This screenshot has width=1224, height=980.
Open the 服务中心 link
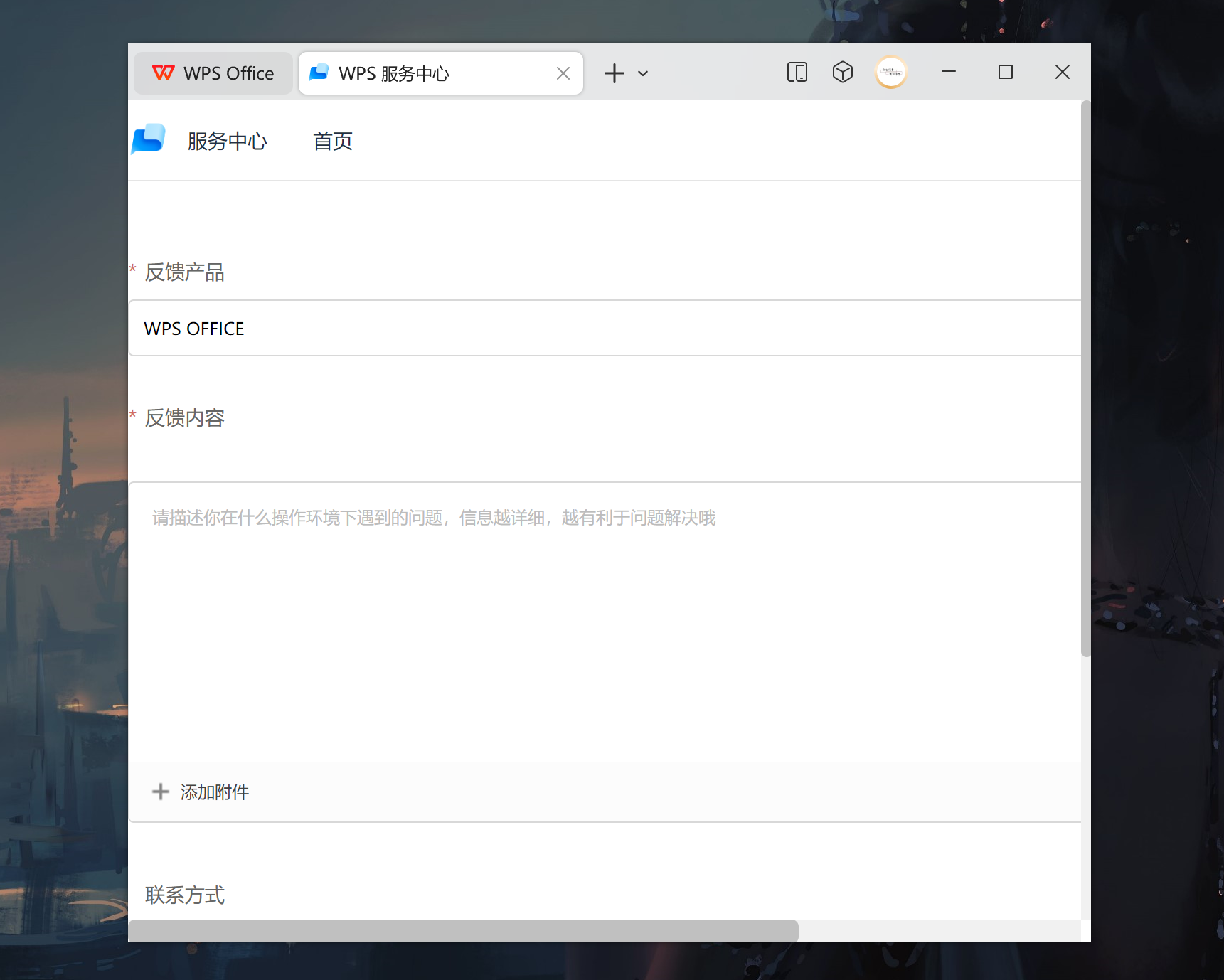click(x=228, y=141)
